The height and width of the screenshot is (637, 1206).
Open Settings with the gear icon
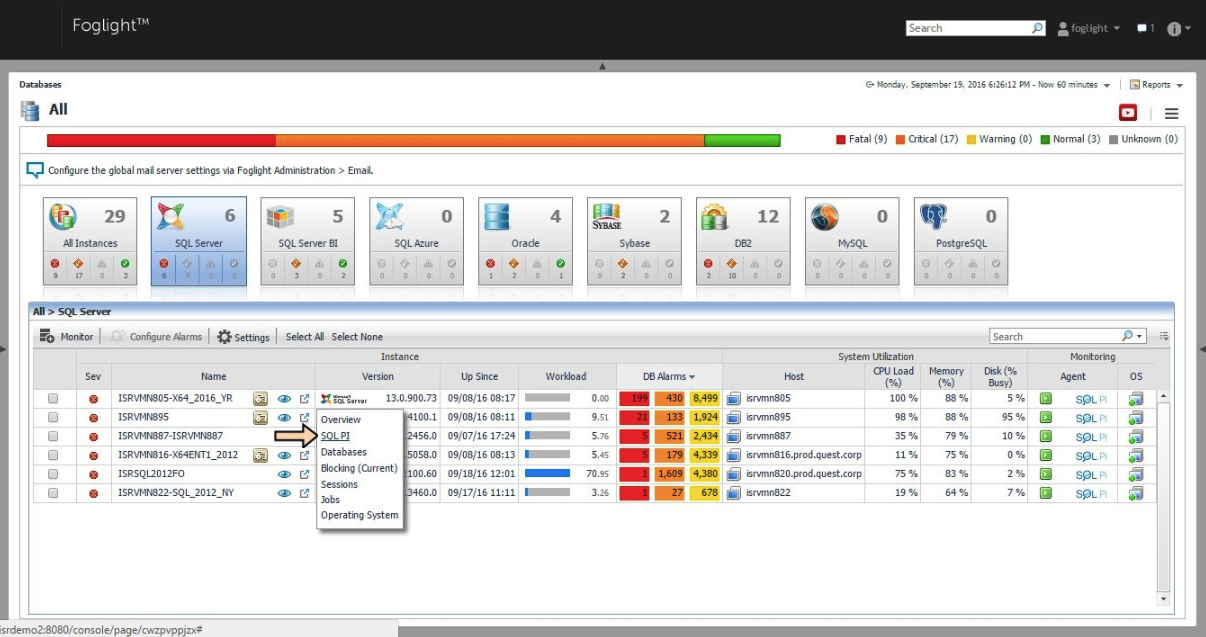pos(224,337)
